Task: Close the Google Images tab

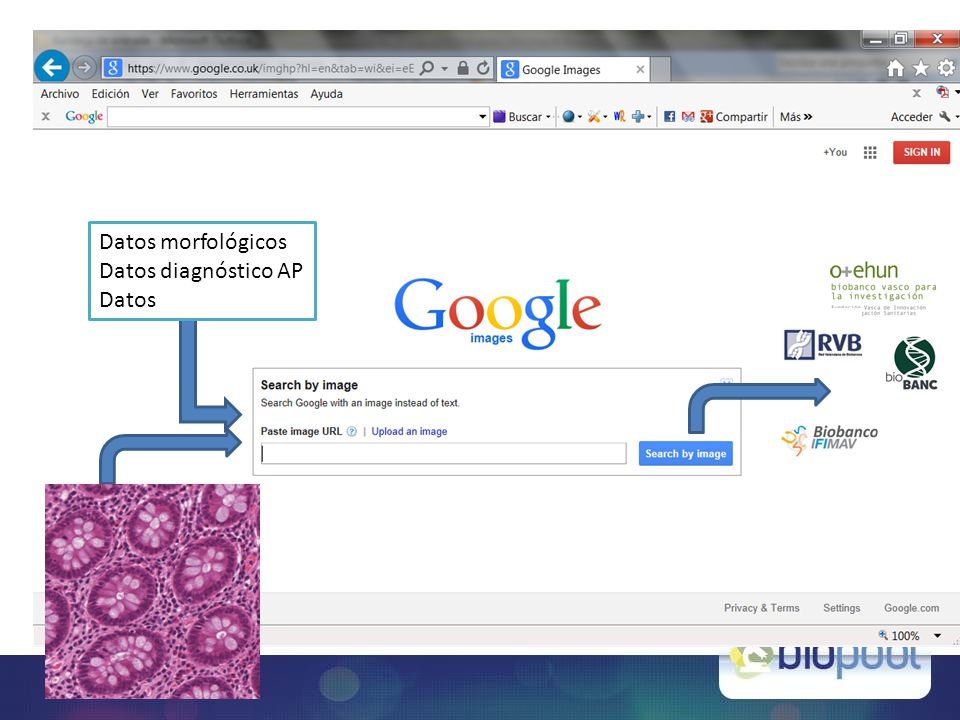Action: pyautogui.click(x=640, y=69)
